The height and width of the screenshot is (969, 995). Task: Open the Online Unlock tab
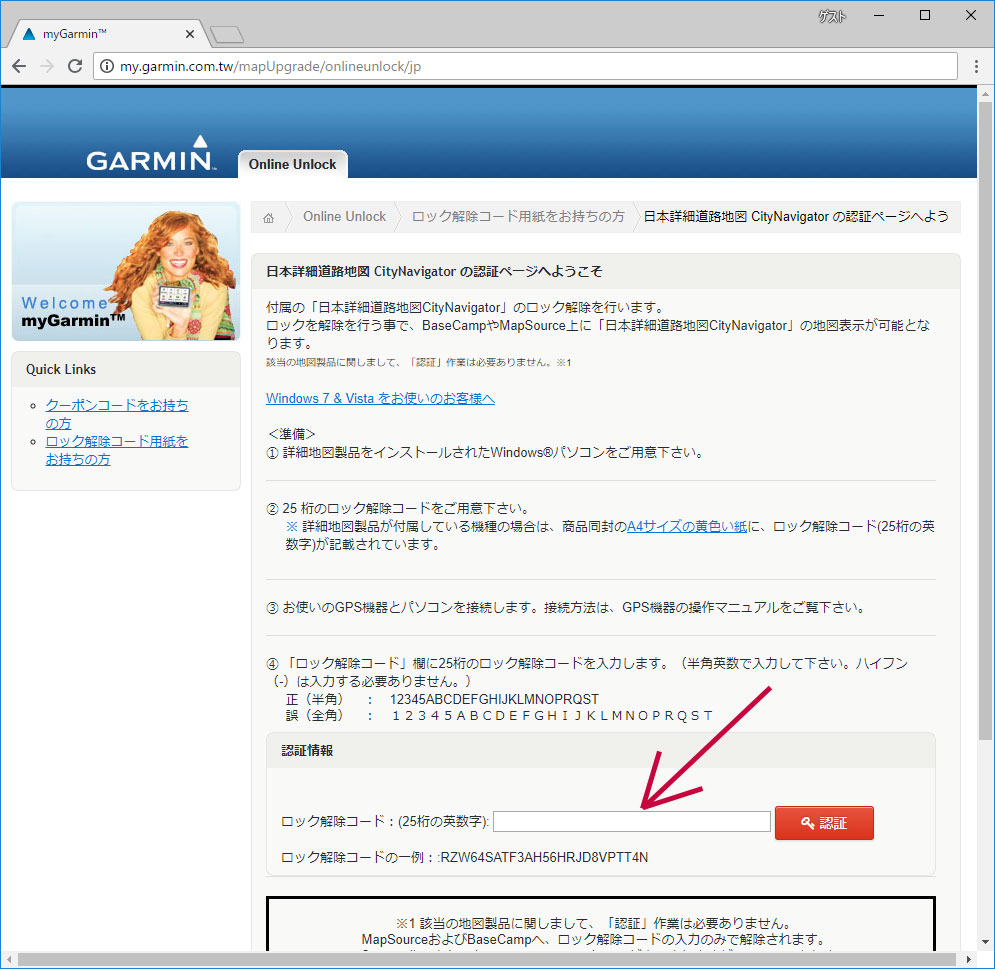tap(293, 164)
